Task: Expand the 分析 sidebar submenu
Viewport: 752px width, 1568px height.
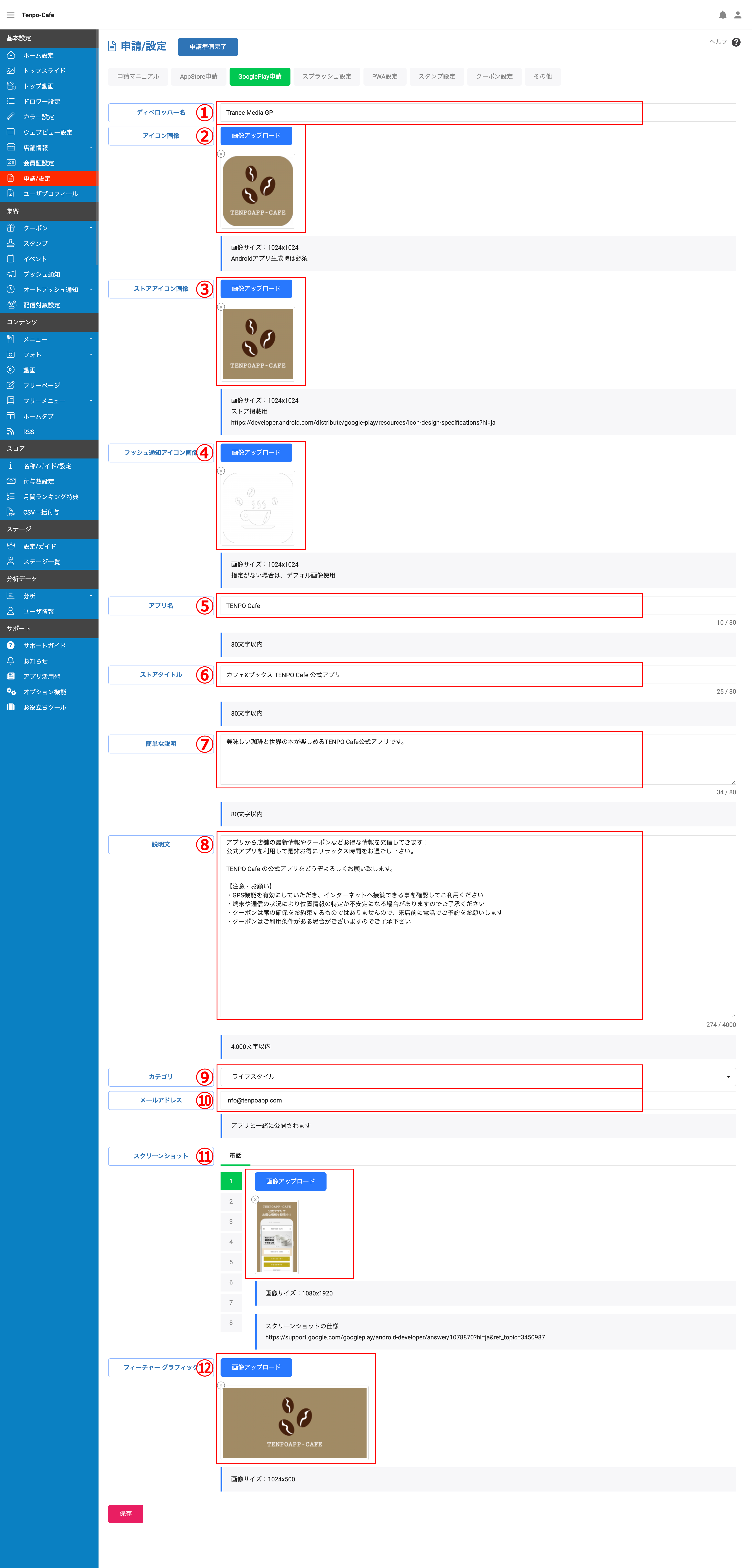Action: click(x=91, y=596)
